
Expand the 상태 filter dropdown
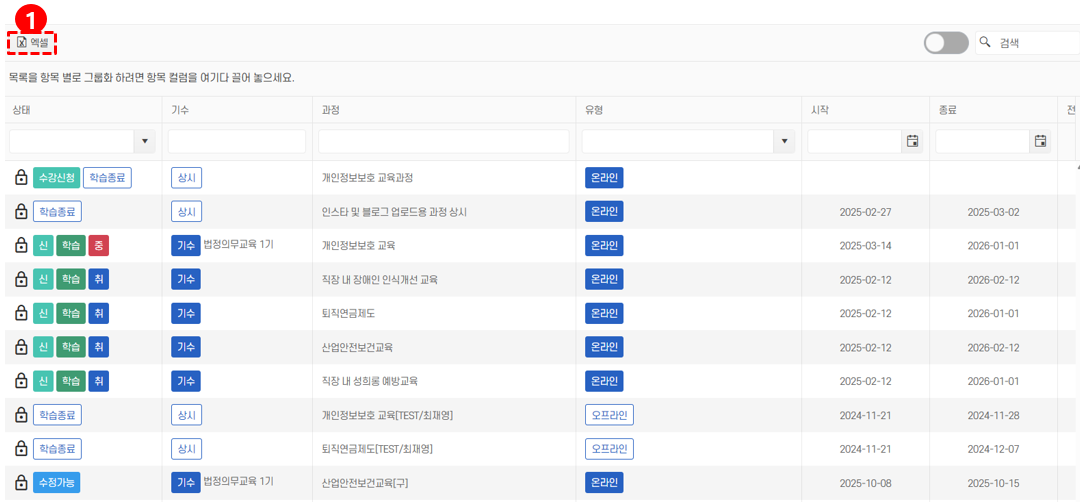click(145, 141)
